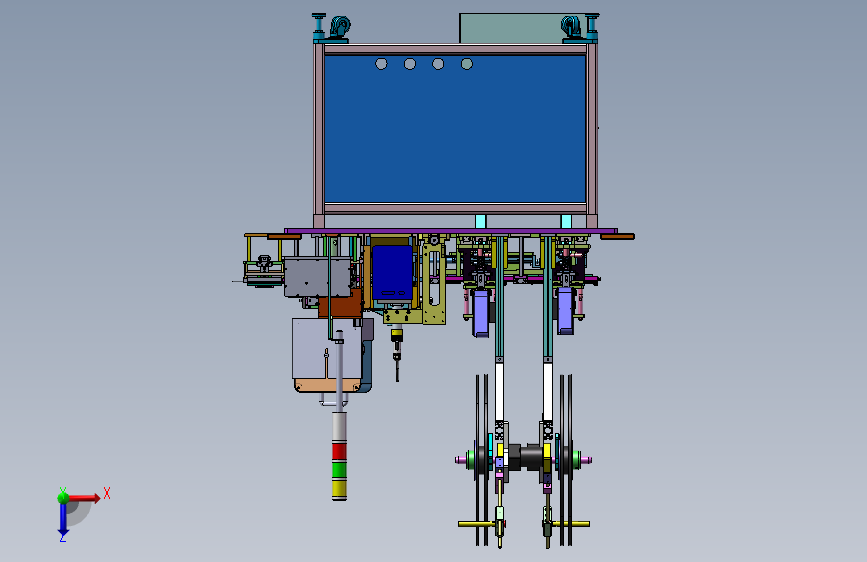867x562 pixels.
Task: Click the red X axis arrow of the triad
Action: point(84,498)
